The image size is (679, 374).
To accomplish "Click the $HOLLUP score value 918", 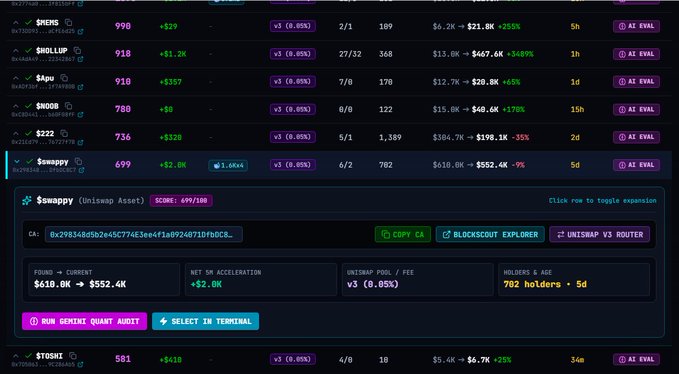I will click(x=123, y=54).
